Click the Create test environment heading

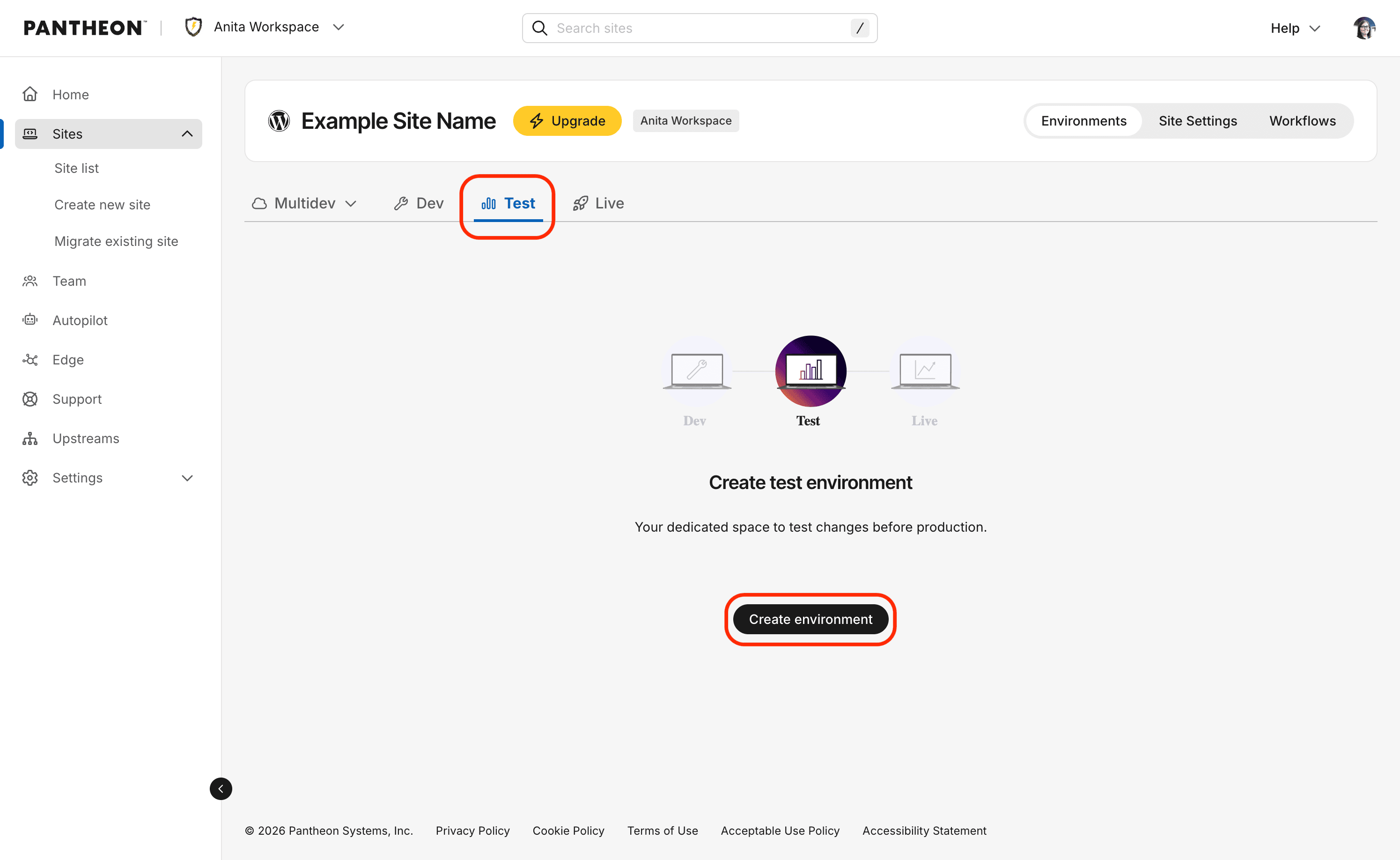[811, 482]
